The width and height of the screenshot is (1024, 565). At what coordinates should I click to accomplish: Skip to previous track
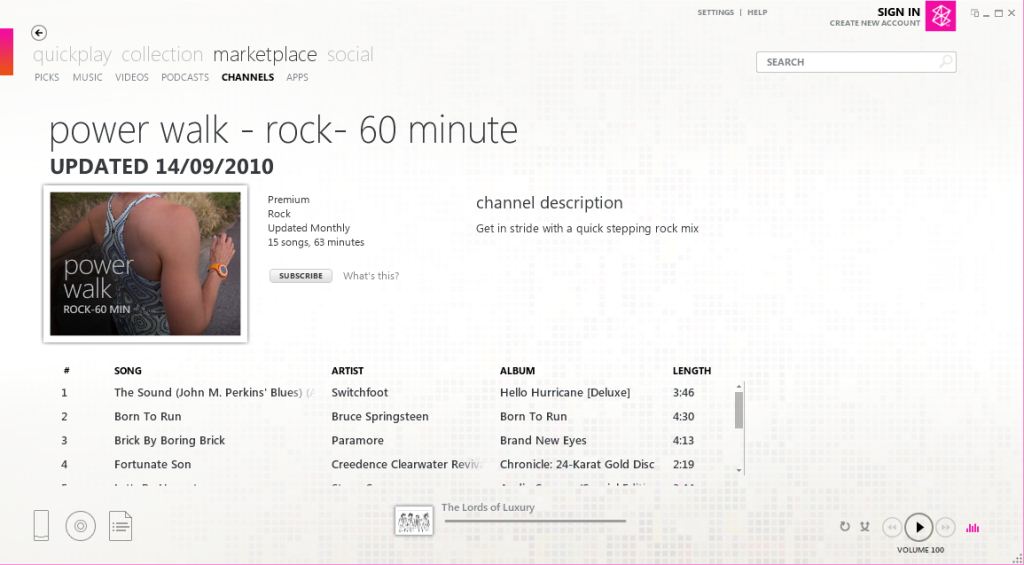891,527
